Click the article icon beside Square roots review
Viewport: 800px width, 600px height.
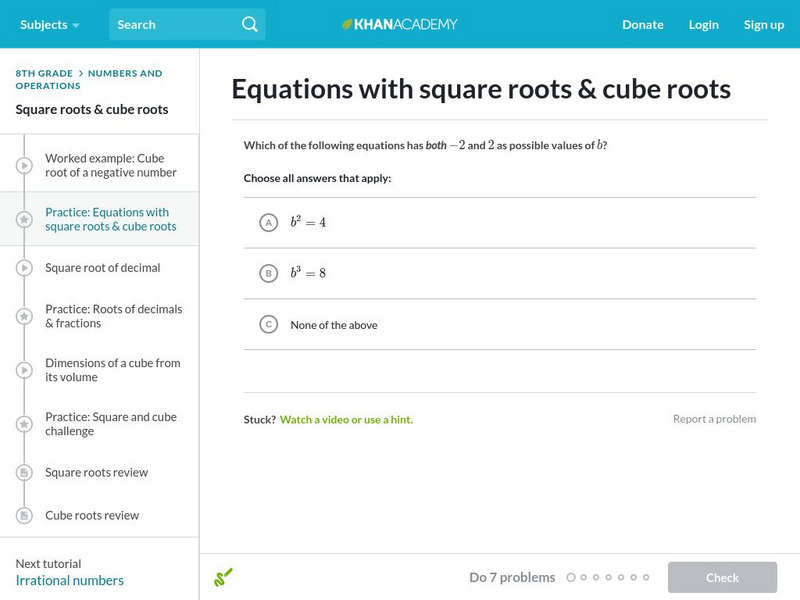coord(24,472)
